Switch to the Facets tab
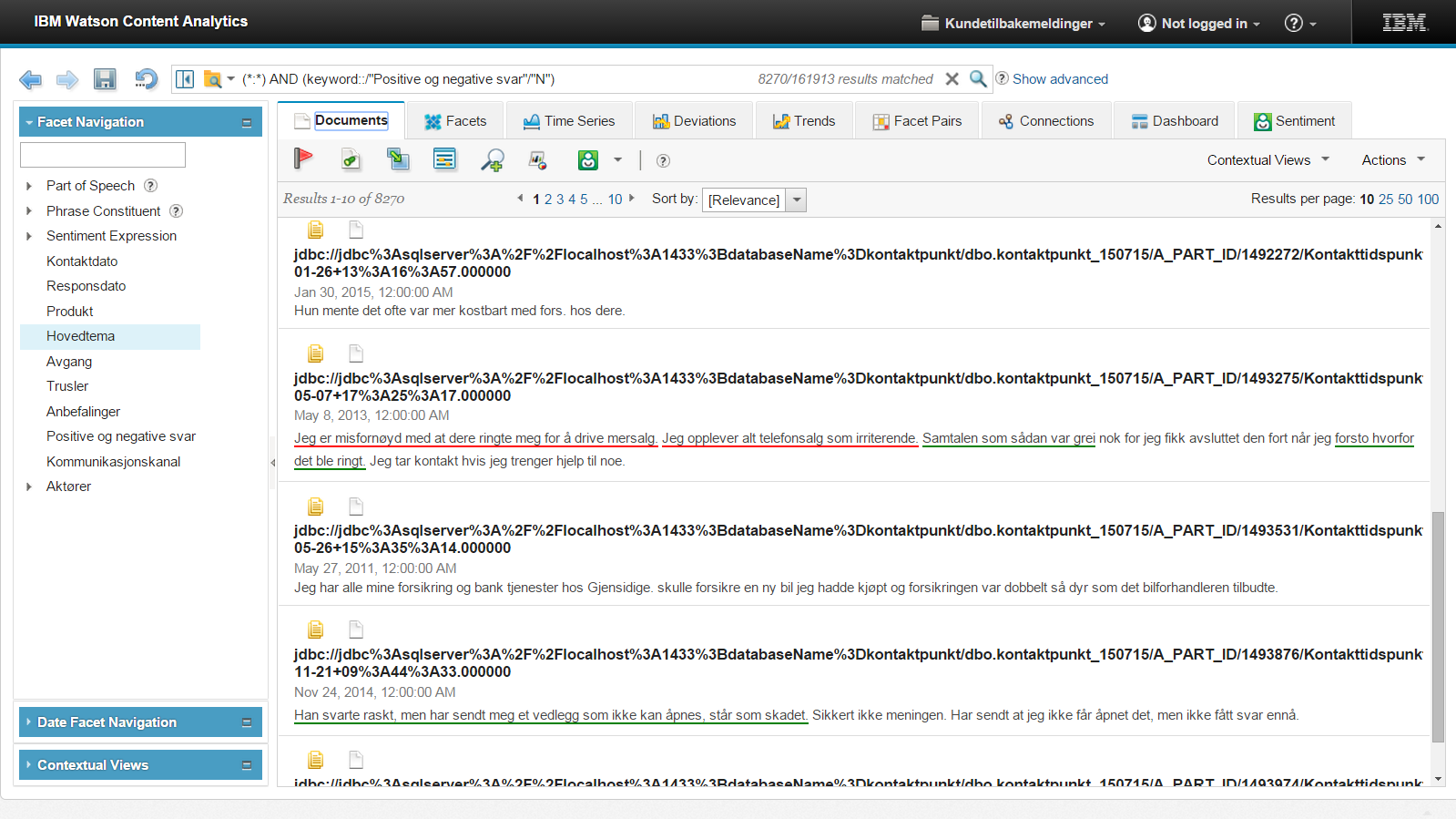The width and height of the screenshot is (1456, 819). click(455, 121)
